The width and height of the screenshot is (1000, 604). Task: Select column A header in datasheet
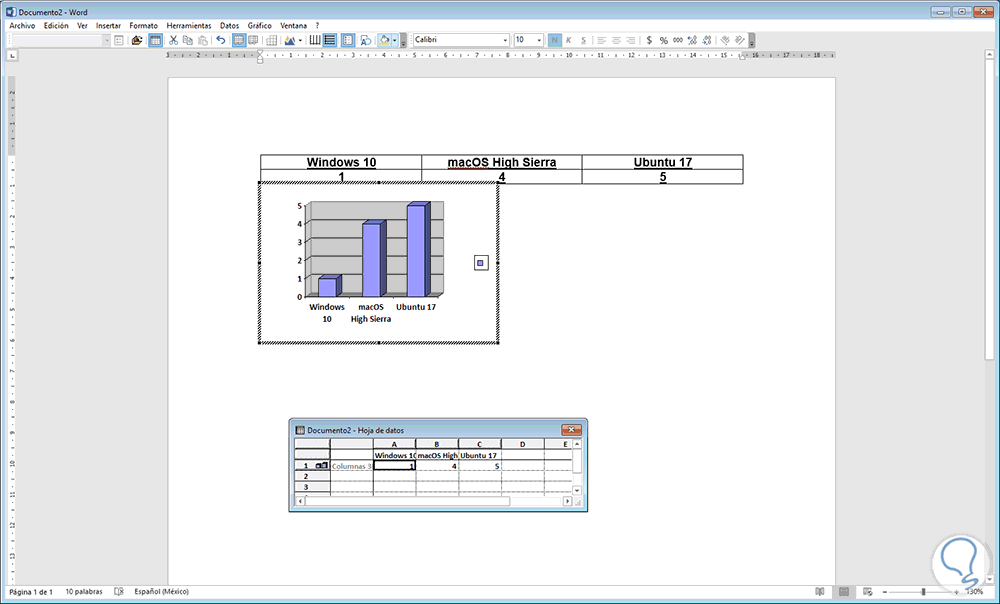coord(394,444)
